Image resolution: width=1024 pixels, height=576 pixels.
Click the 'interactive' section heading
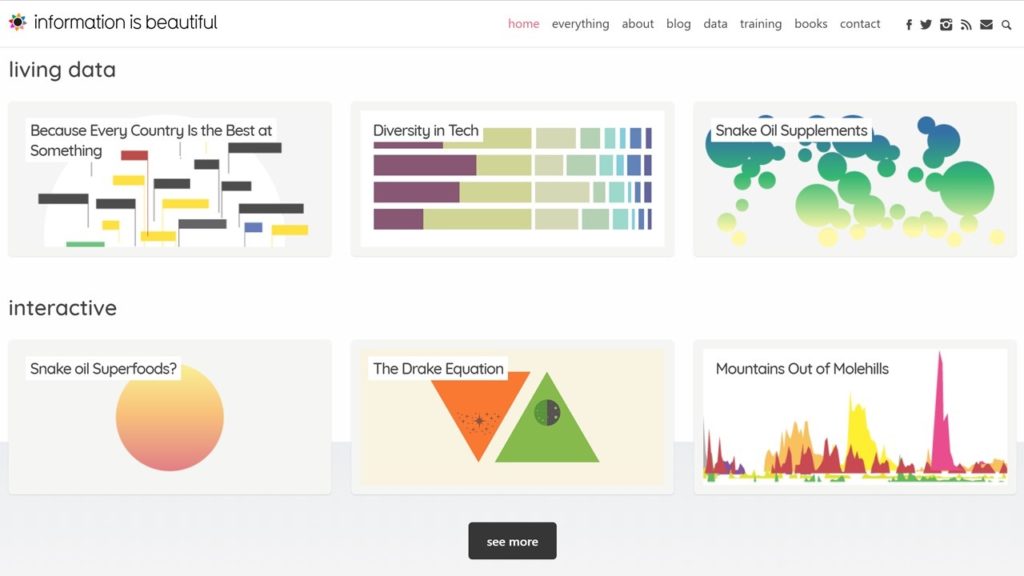pos(63,308)
